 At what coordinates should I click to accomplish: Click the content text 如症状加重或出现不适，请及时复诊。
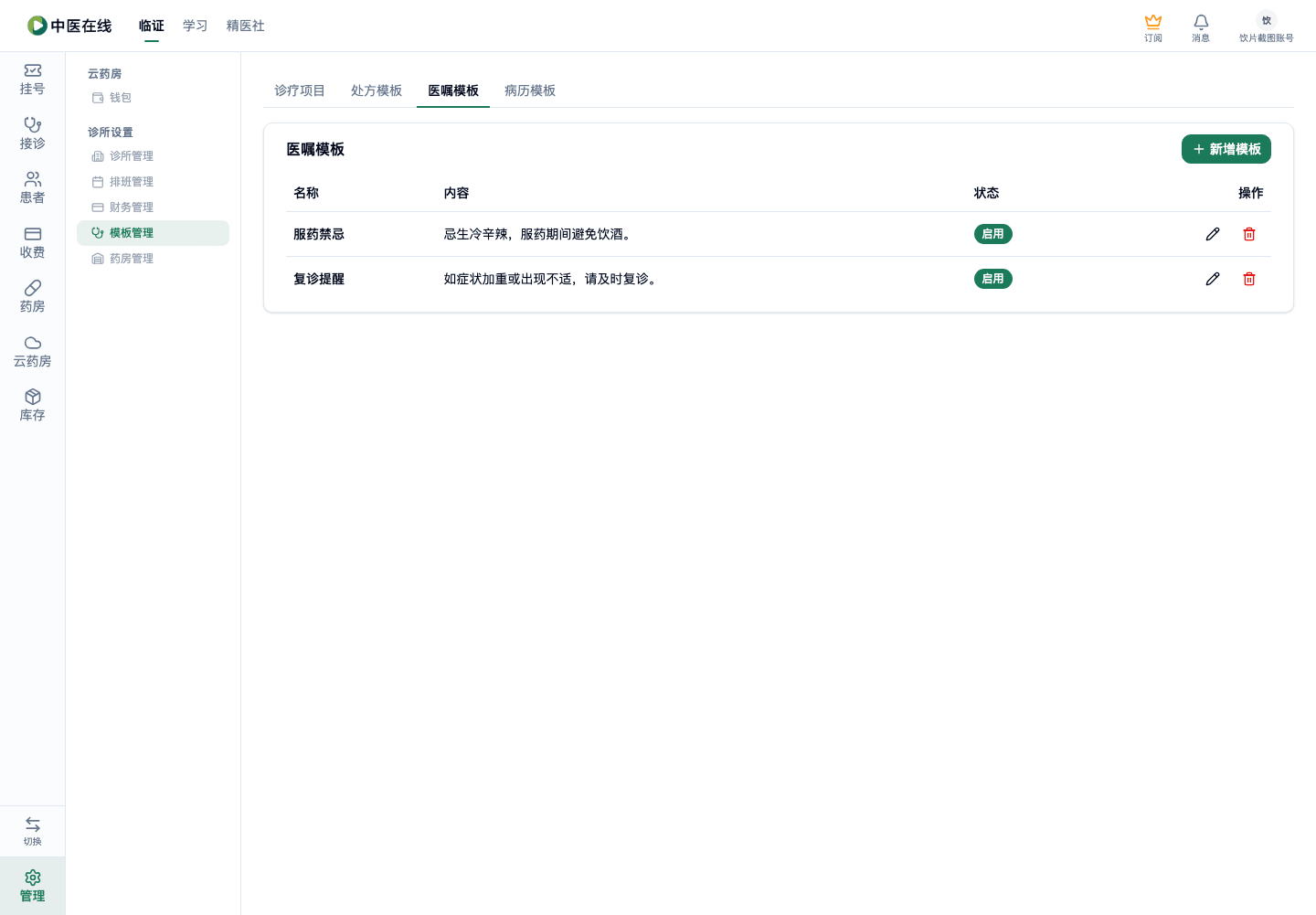pyautogui.click(x=551, y=279)
